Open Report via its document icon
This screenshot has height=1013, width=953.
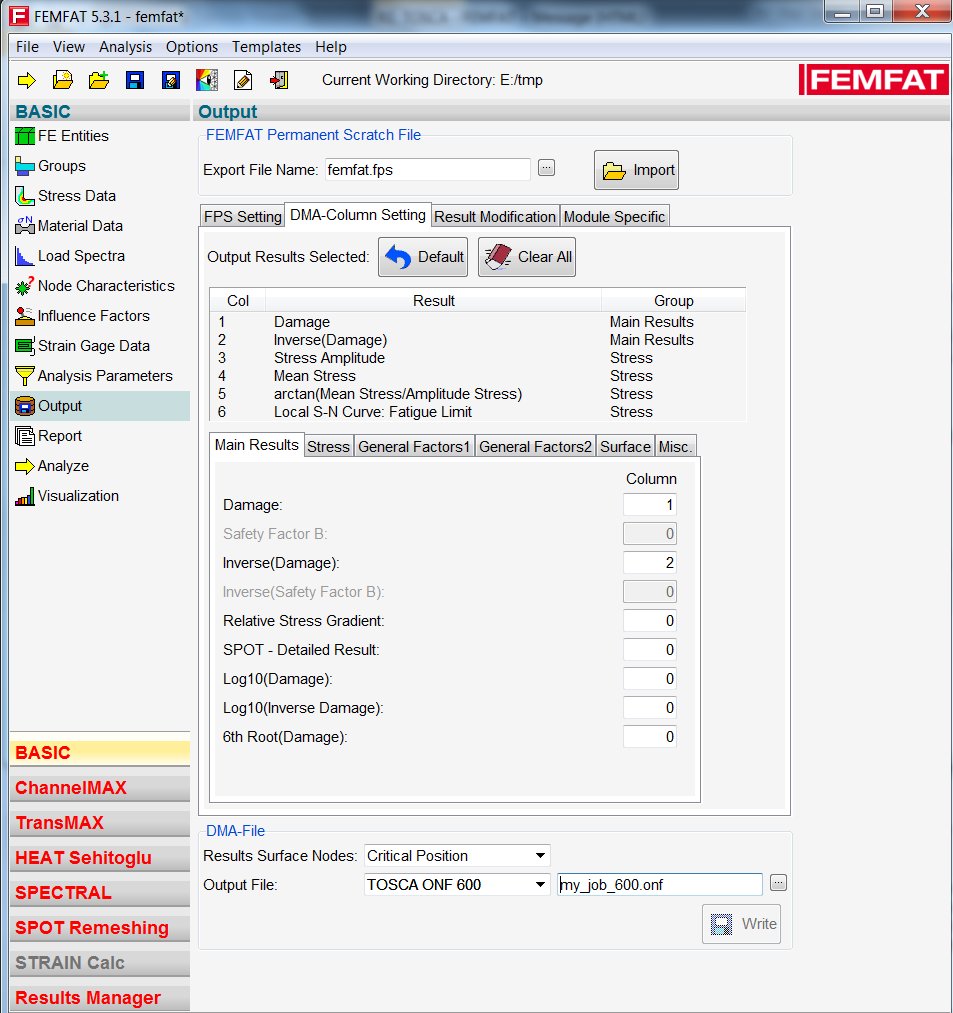(25, 436)
